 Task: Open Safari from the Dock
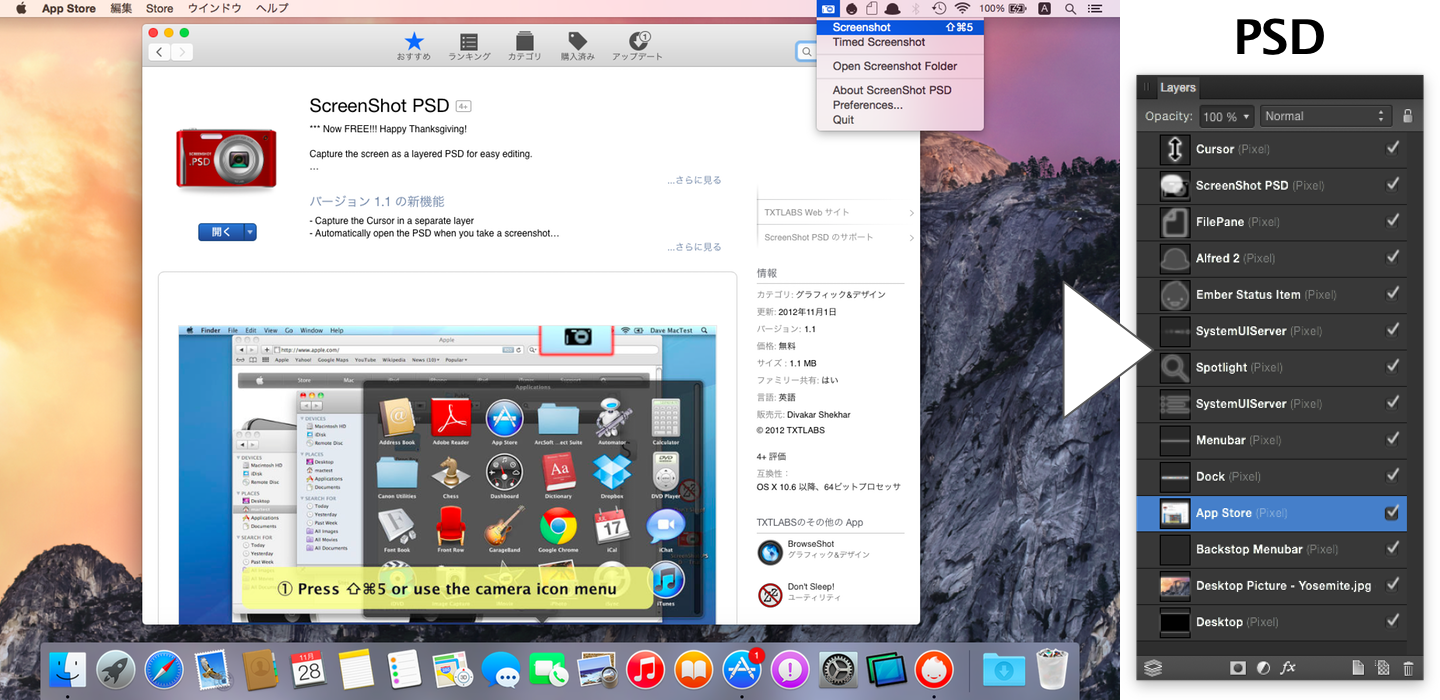164,669
